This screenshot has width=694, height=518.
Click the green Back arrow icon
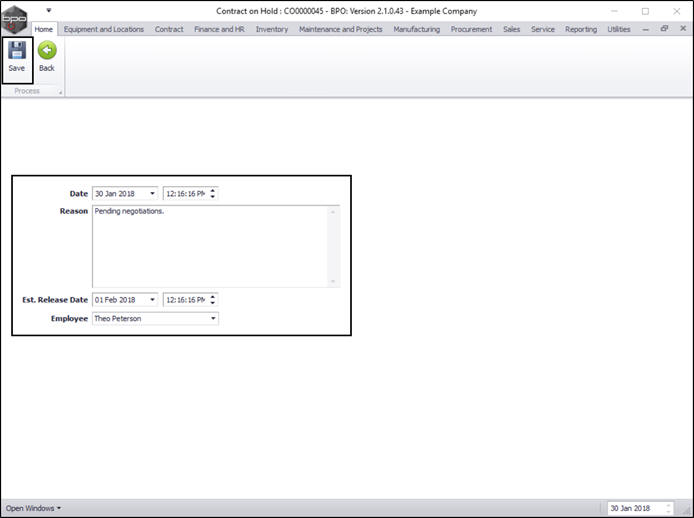(x=47, y=50)
